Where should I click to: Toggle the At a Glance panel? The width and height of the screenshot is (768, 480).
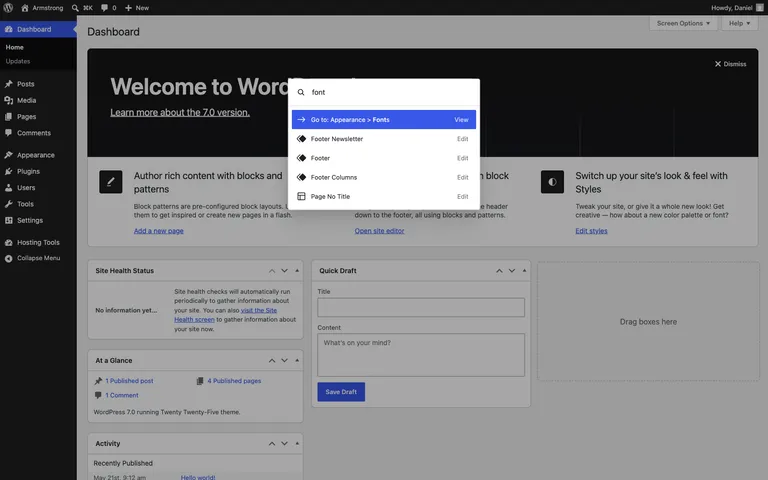[297, 360]
